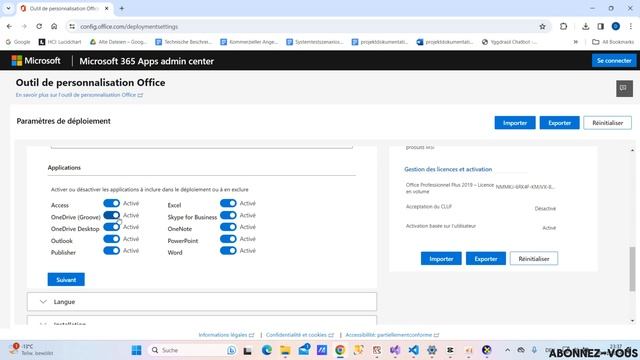Open the Accessibilité: partiellement conforme link
Image resolution: width=640 pixels, height=360 pixels.
pos(392,335)
